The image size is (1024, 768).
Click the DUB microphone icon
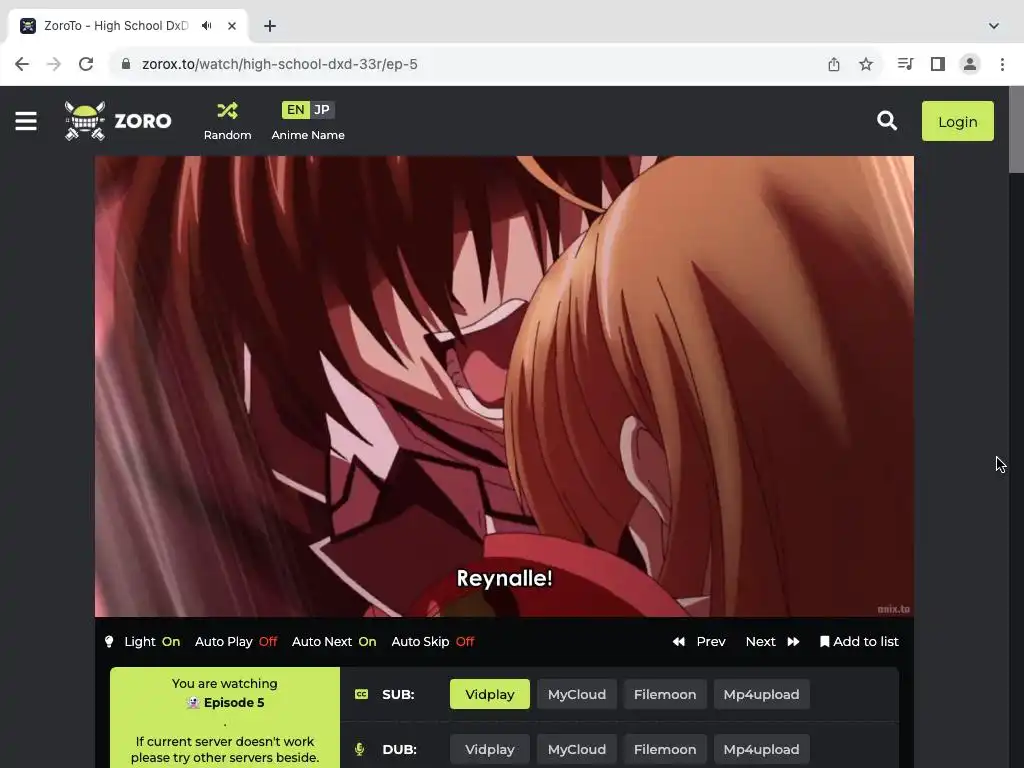tap(359, 749)
